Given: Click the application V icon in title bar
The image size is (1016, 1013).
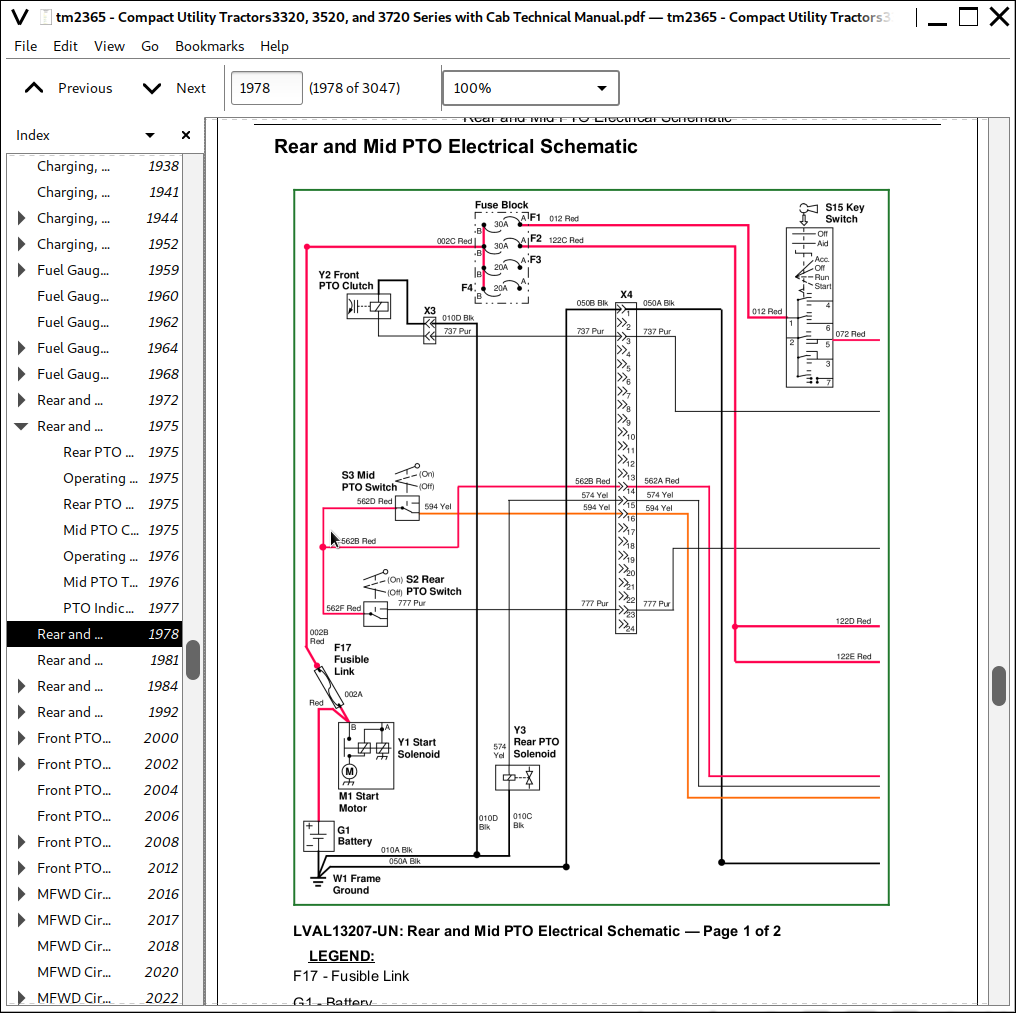Looking at the screenshot, I should coord(20,17).
